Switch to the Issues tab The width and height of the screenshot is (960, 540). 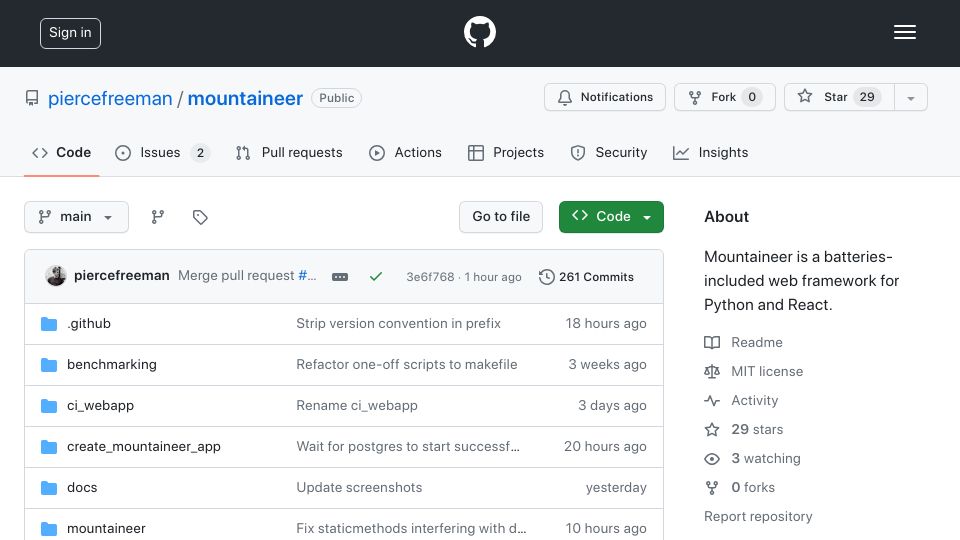point(162,152)
